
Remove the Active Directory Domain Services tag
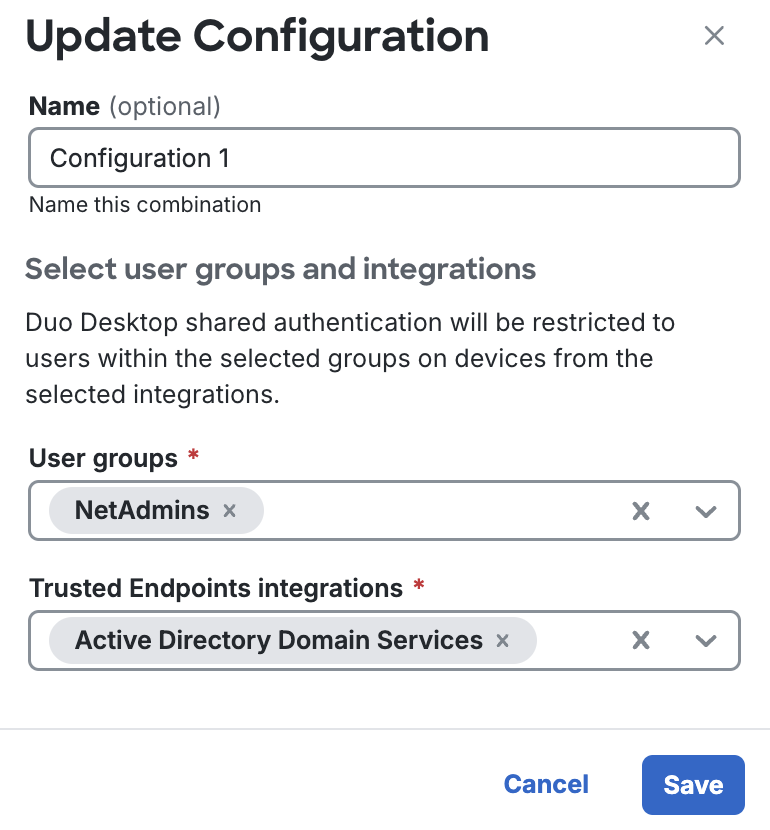pyautogui.click(x=502, y=640)
